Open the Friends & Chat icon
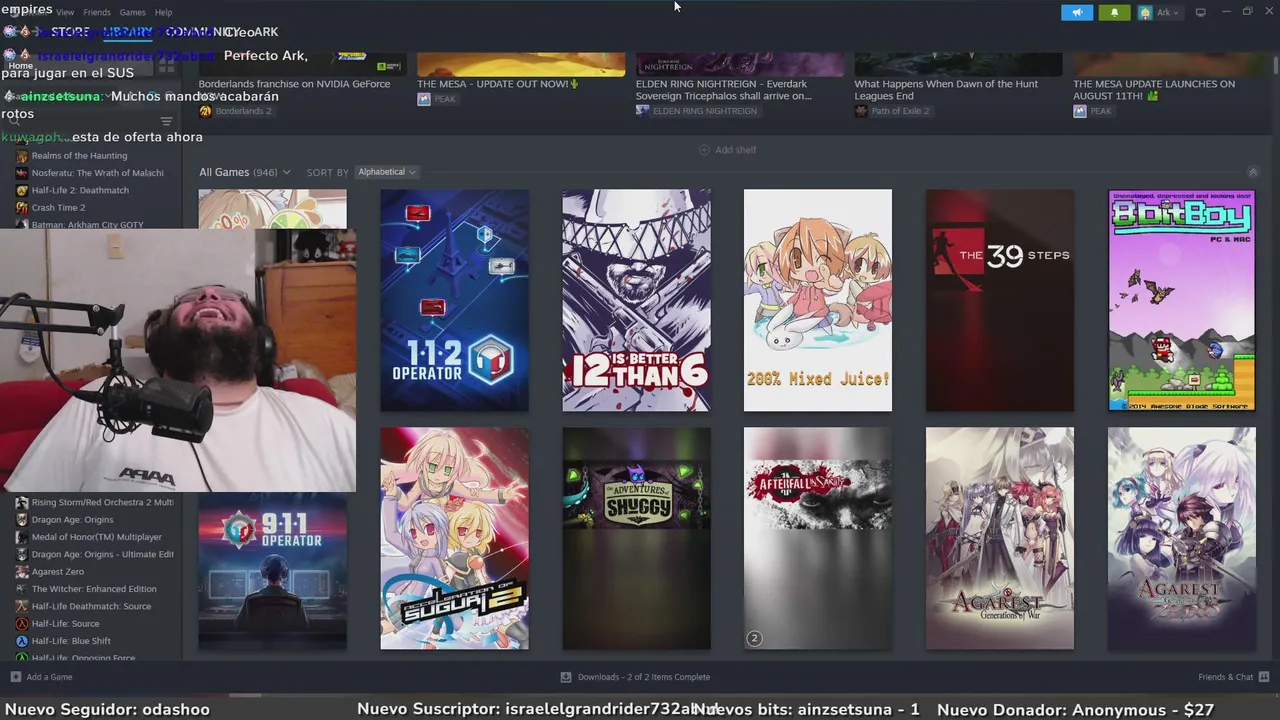Viewport: 1280px width, 720px height. coord(1264,677)
